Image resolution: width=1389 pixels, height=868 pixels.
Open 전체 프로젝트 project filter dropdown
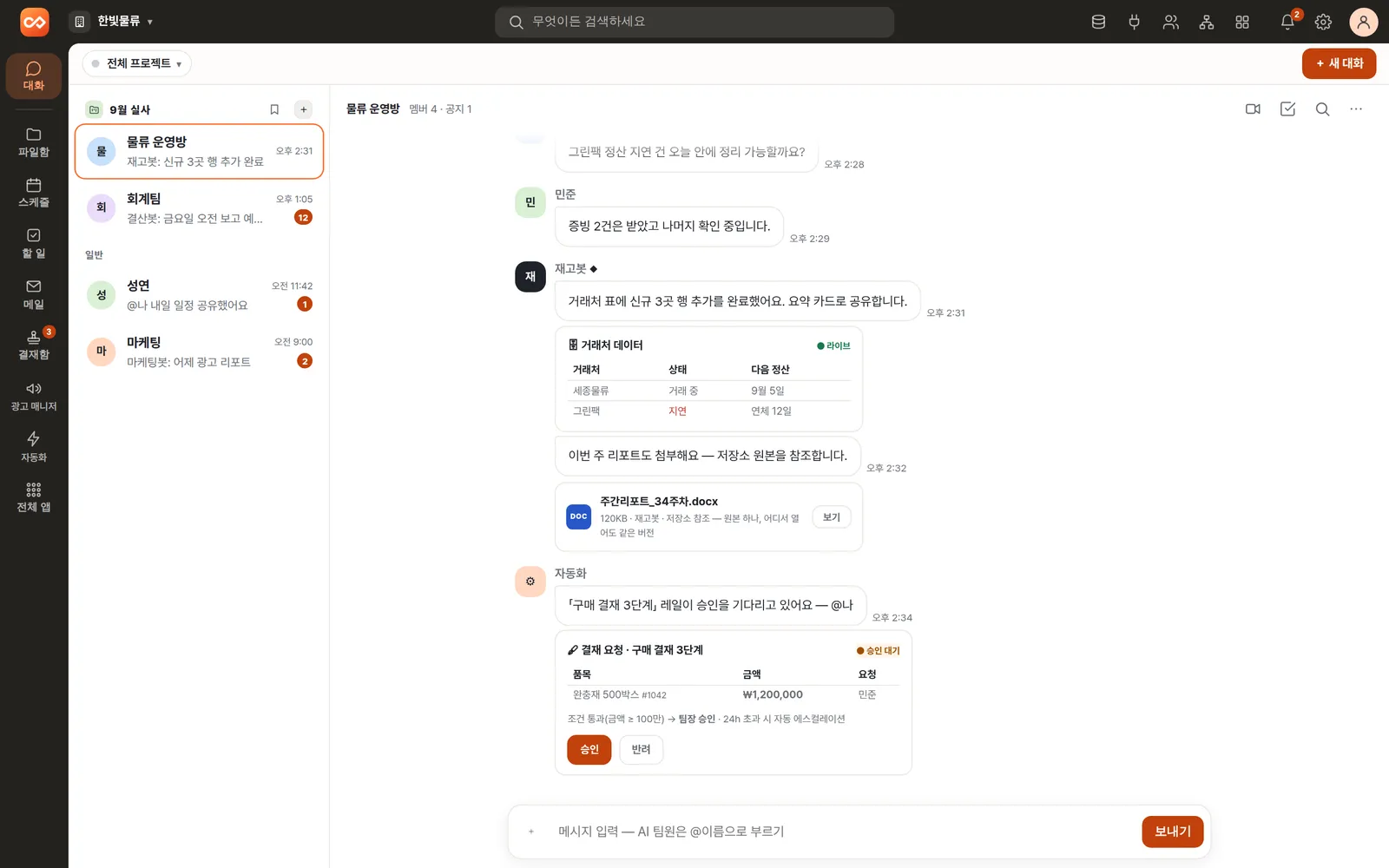pyautogui.click(x=137, y=63)
